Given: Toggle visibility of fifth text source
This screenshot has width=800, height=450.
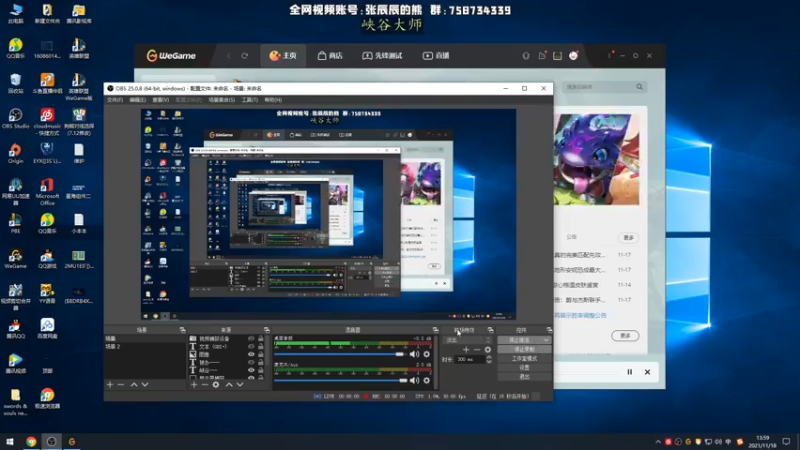Looking at the screenshot, I should [x=251, y=370].
